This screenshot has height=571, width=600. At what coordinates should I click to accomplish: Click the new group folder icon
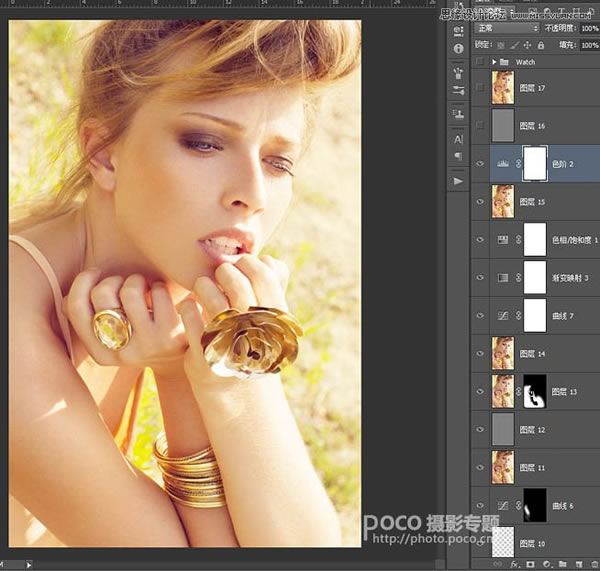[562, 564]
